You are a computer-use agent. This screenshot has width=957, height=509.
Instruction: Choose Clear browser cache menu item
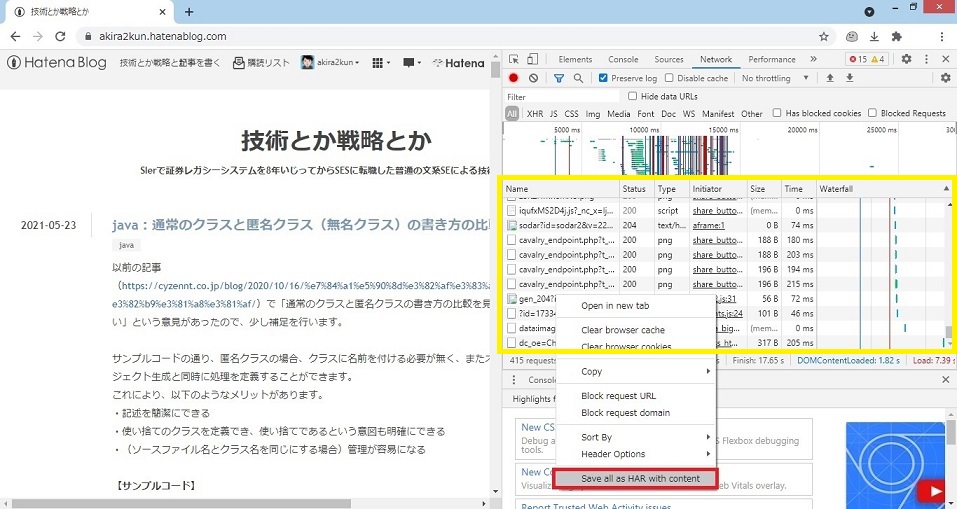click(635, 330)
